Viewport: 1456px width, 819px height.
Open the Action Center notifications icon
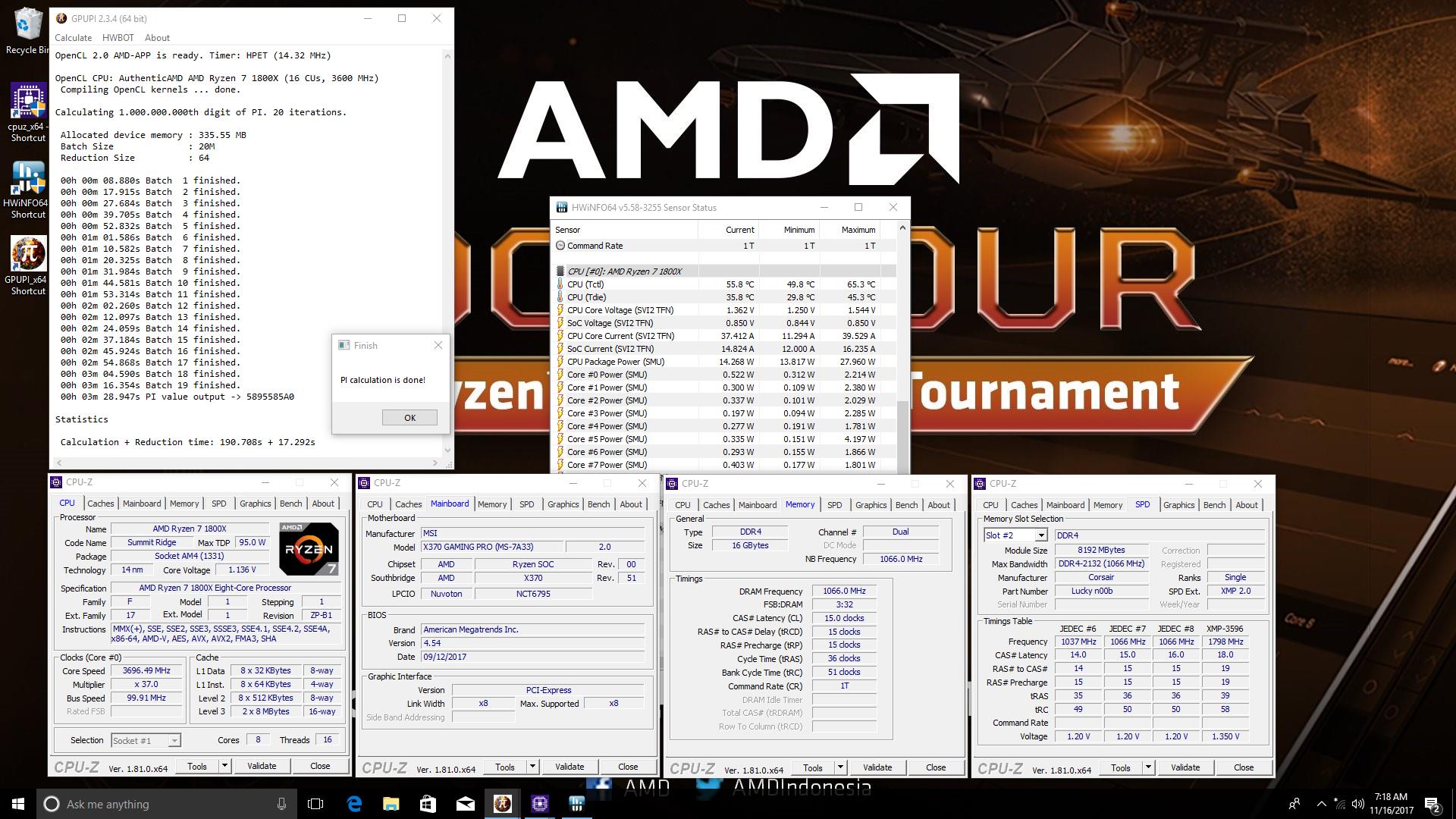pos(1432,804)
